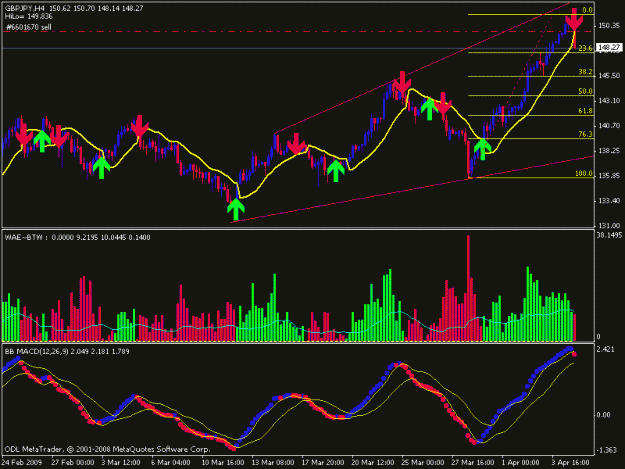Click the 17 Mar 20:00 time label

[323, 463]
